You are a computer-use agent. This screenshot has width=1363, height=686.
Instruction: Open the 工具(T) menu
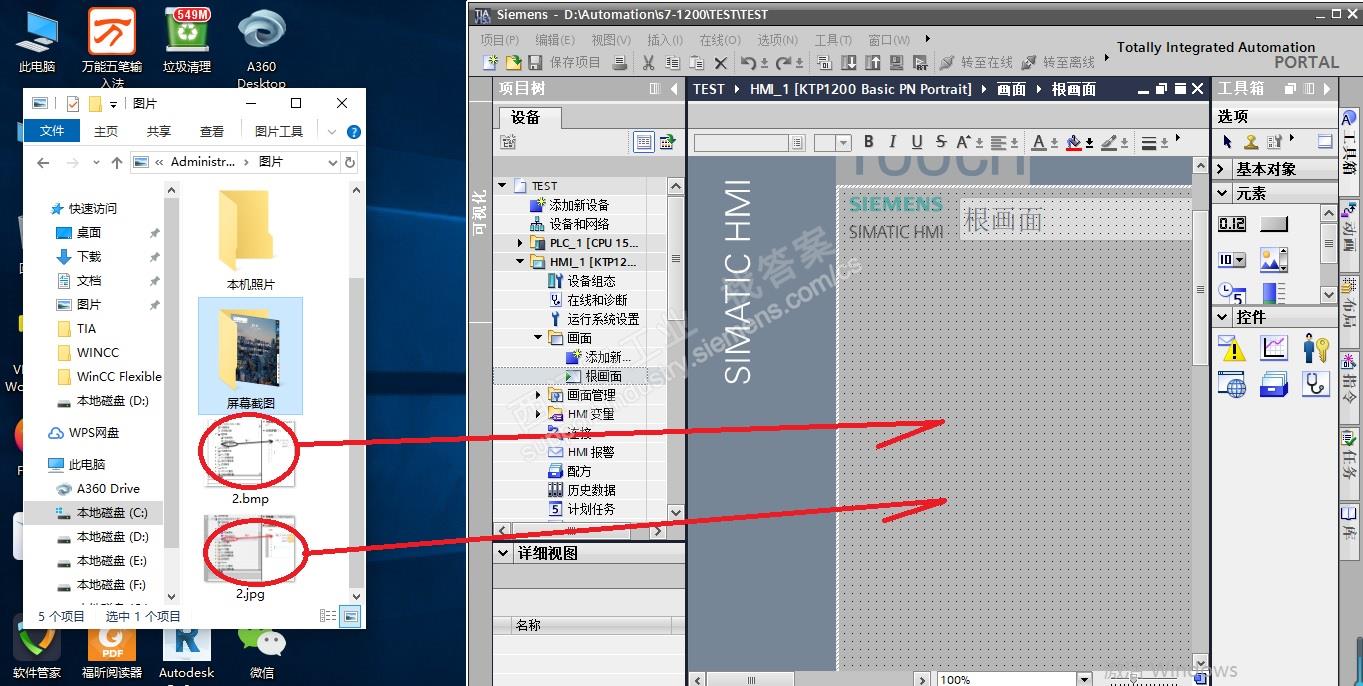833,40
